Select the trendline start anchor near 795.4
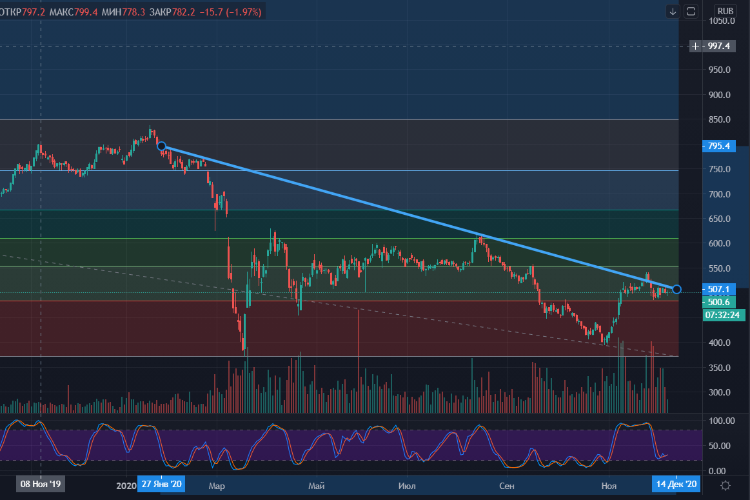750x500 pixels. pyautogui.click(x=161, y=146)
